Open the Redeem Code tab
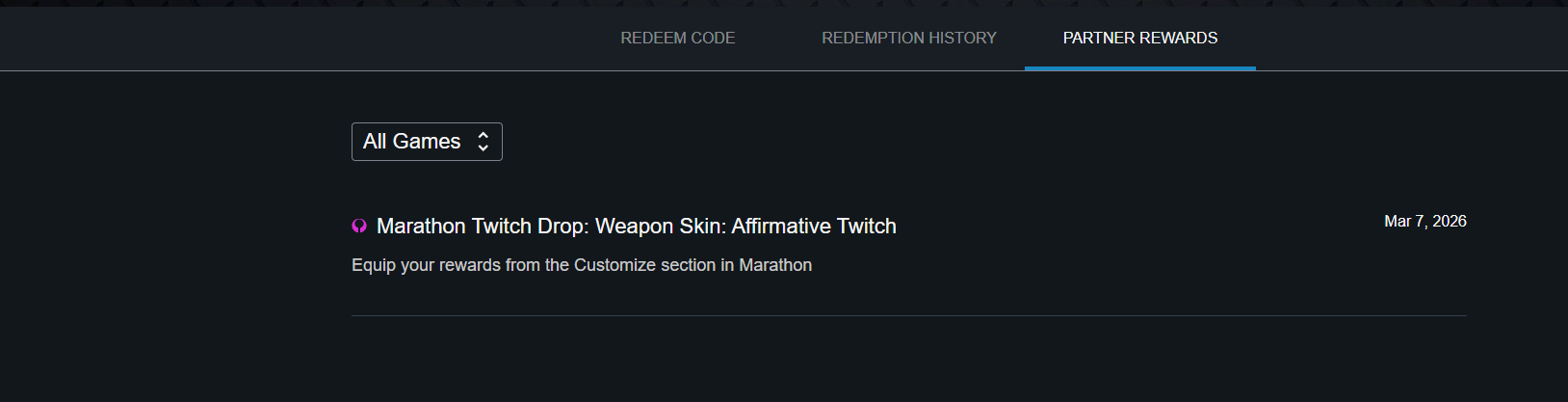This screenshot has width=1568, height=402. pos(677,38)
